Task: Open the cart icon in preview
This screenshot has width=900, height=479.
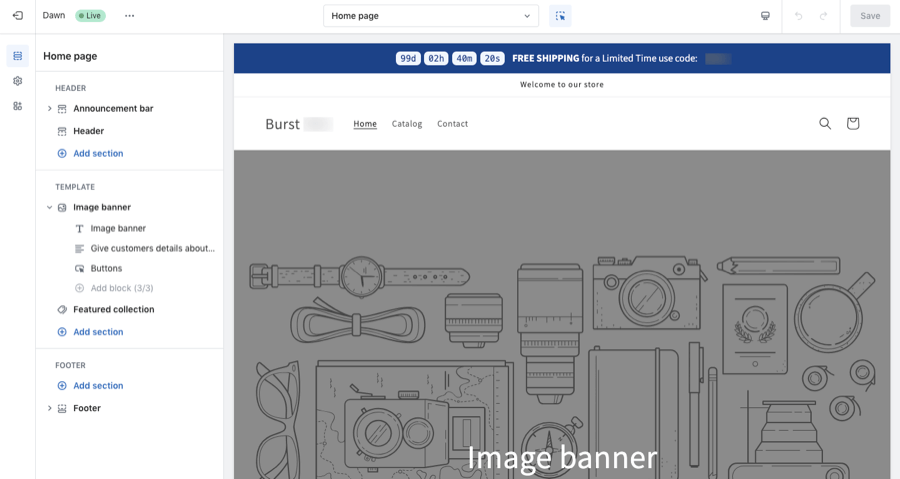Action: coord(853,124)
